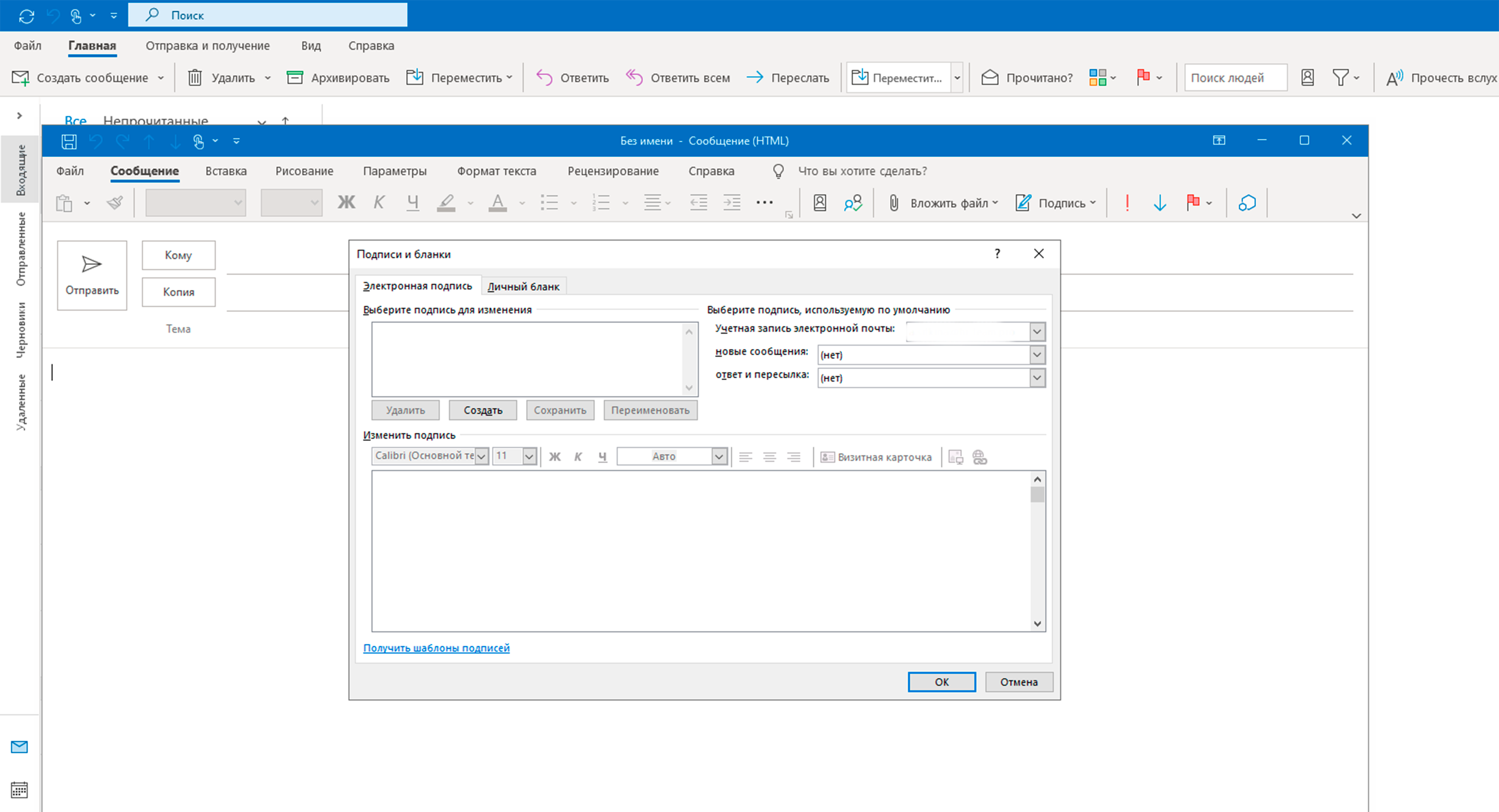Click the Отправить send button
The image size is (1499, 812).
pos(92,275)
